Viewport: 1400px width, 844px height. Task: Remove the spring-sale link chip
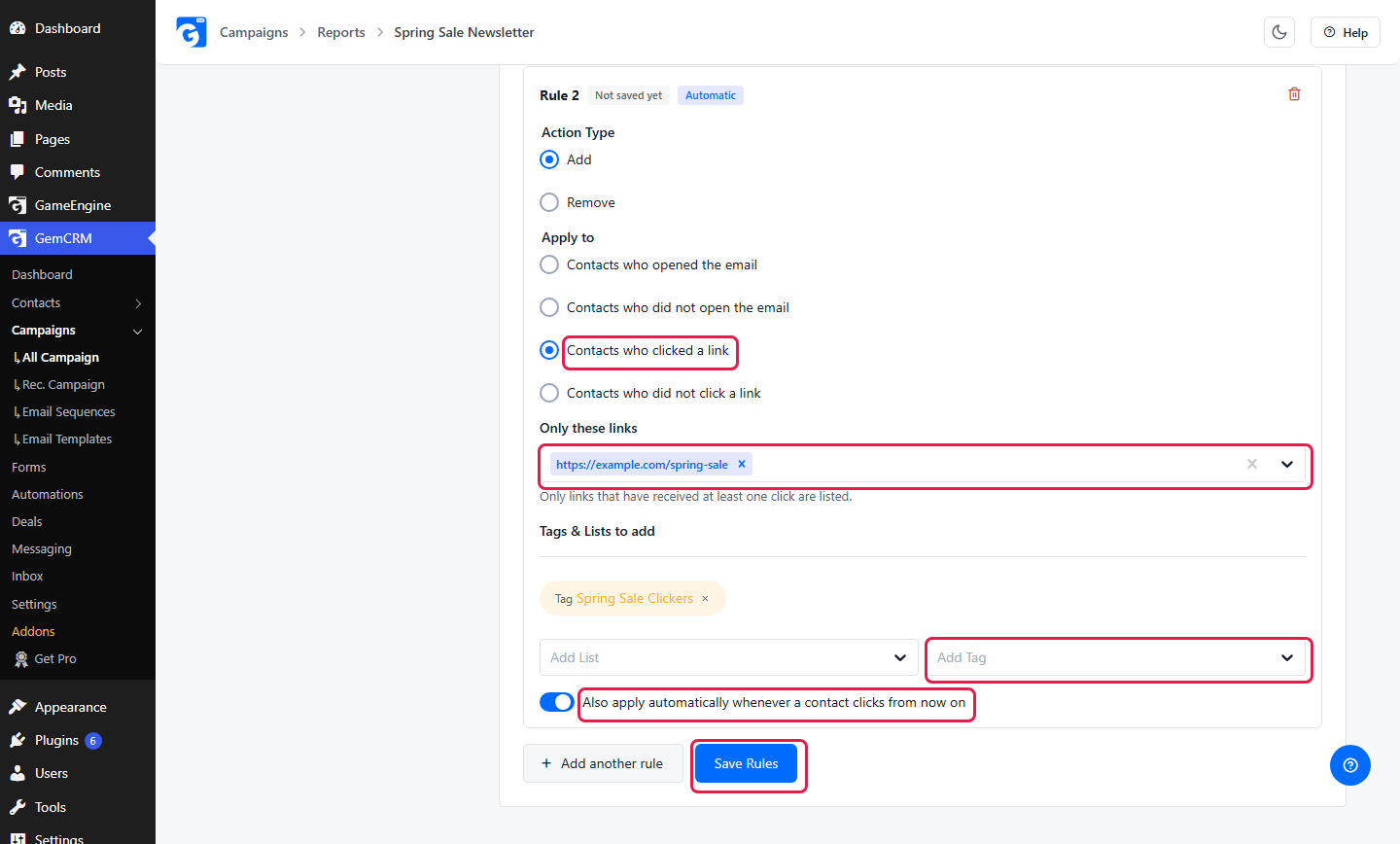[742, 464]
